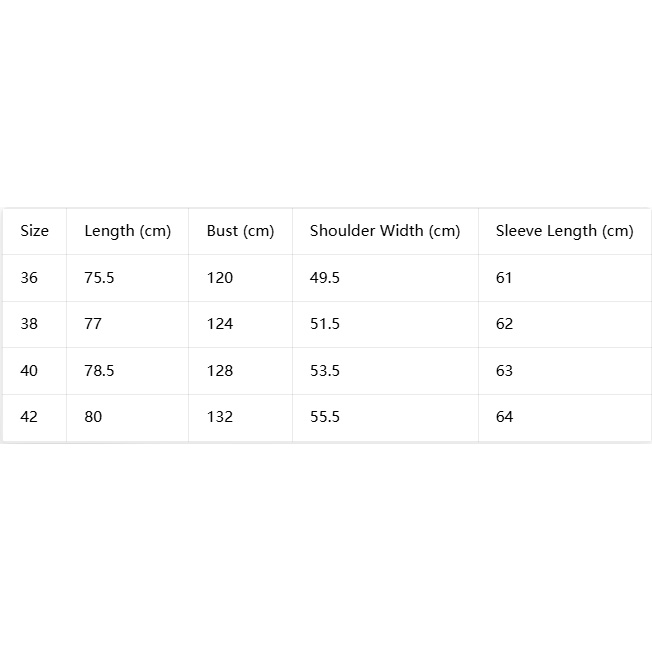Image resolution: width=652 pixels, height=652 pixels.
Task: Select the Length (cm) header cell
Action: 128,231
